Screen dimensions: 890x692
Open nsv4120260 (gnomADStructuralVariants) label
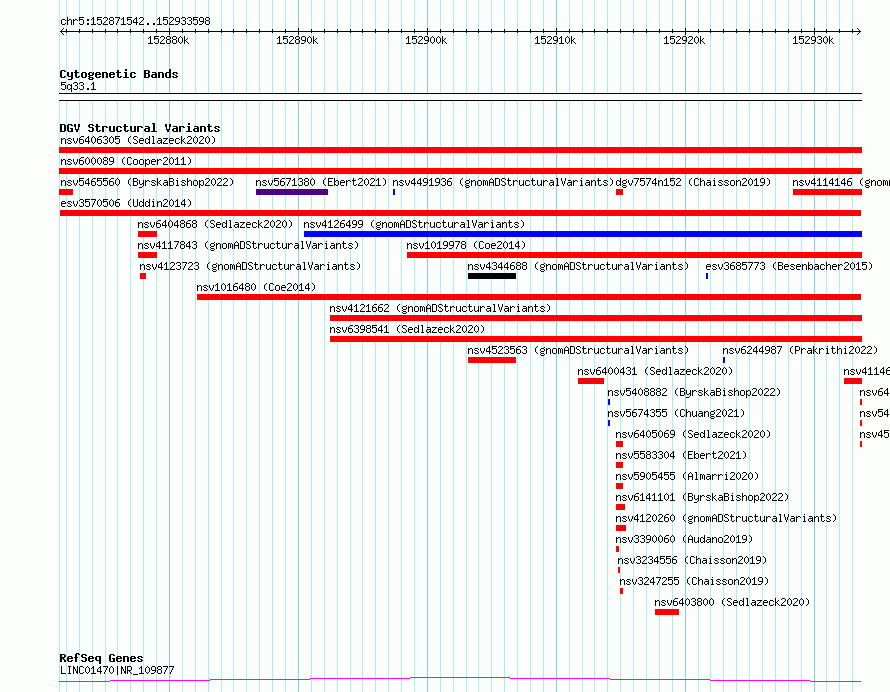click(727, 518)
